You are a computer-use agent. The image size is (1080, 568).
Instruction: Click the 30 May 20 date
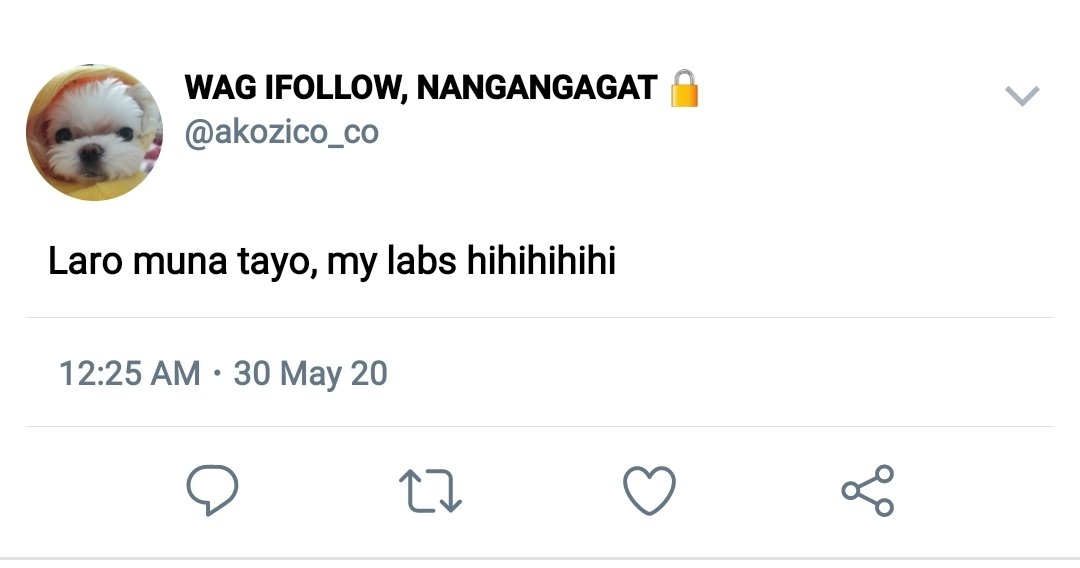311,374
